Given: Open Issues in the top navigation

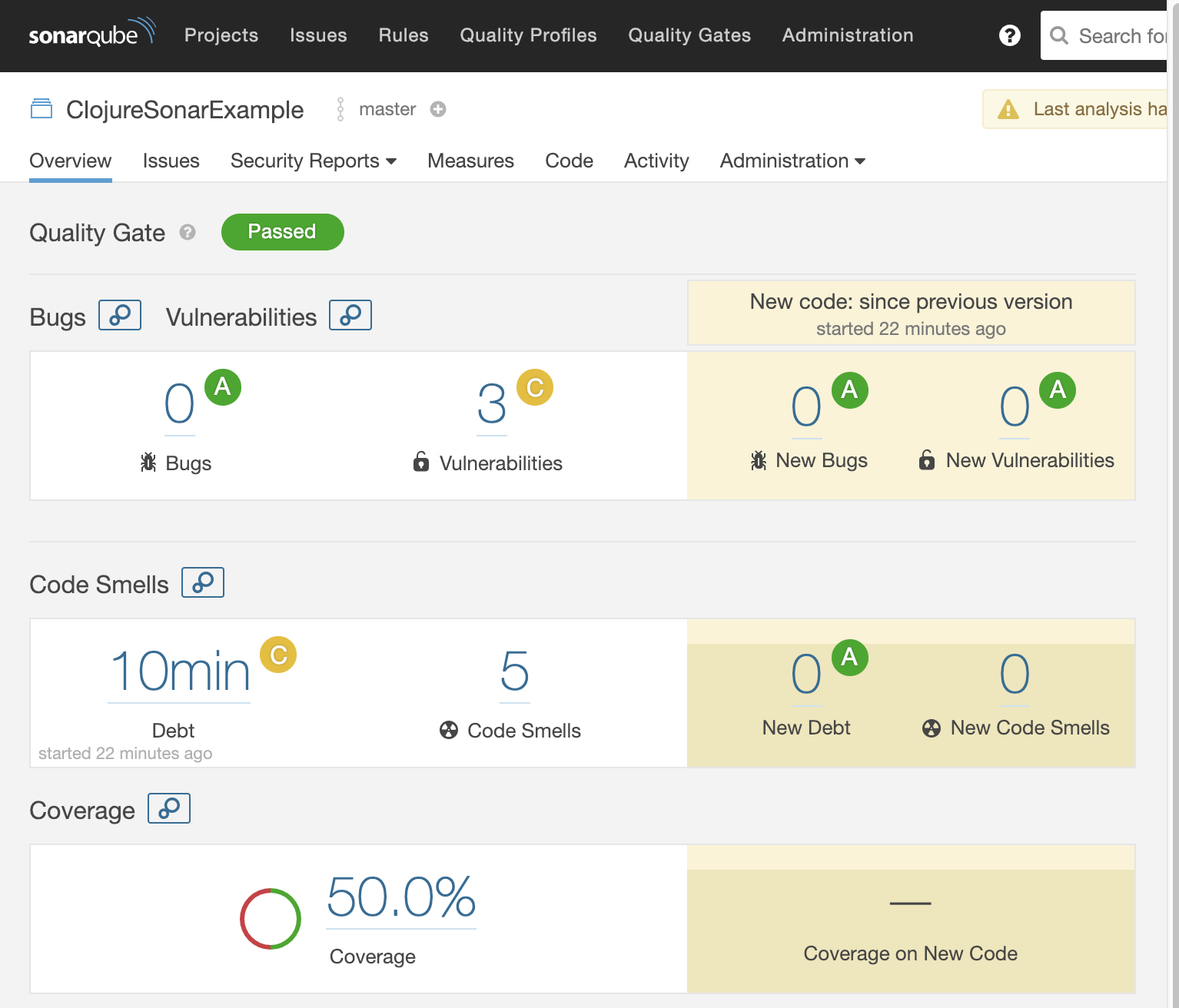Looking at the screenshot, I should click(x=318, y=35).
